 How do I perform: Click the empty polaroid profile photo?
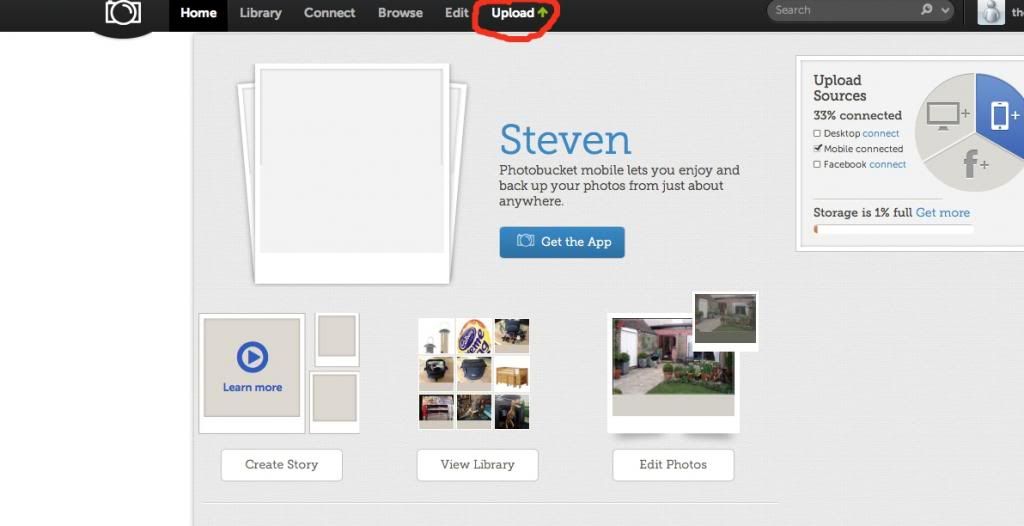click(x=352, y=173)
